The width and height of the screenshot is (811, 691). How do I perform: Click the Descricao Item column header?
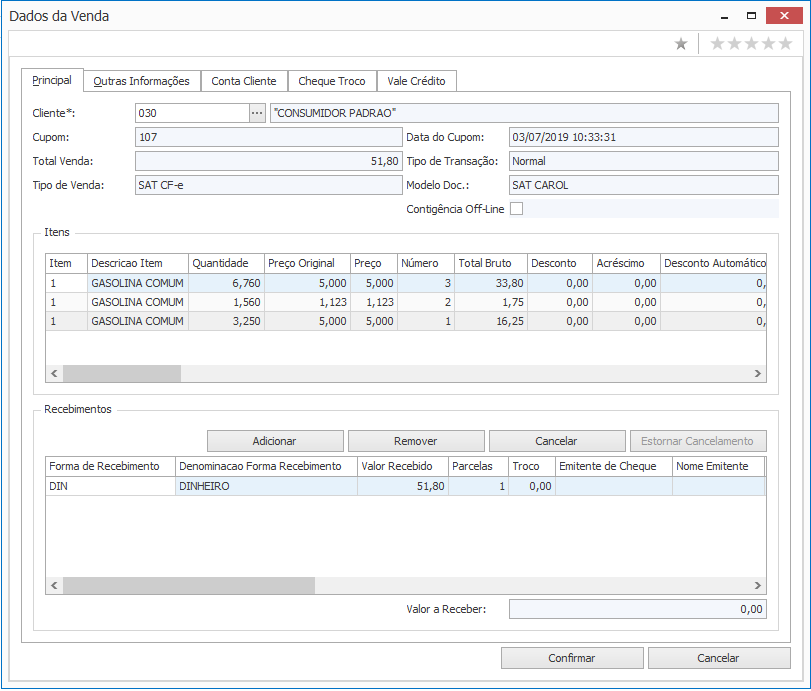pyautogui.click(x=138, y=263)
